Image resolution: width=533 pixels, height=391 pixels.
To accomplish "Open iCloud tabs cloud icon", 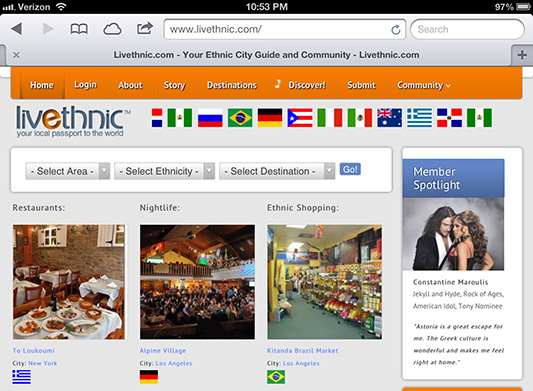I will point(112,29).
